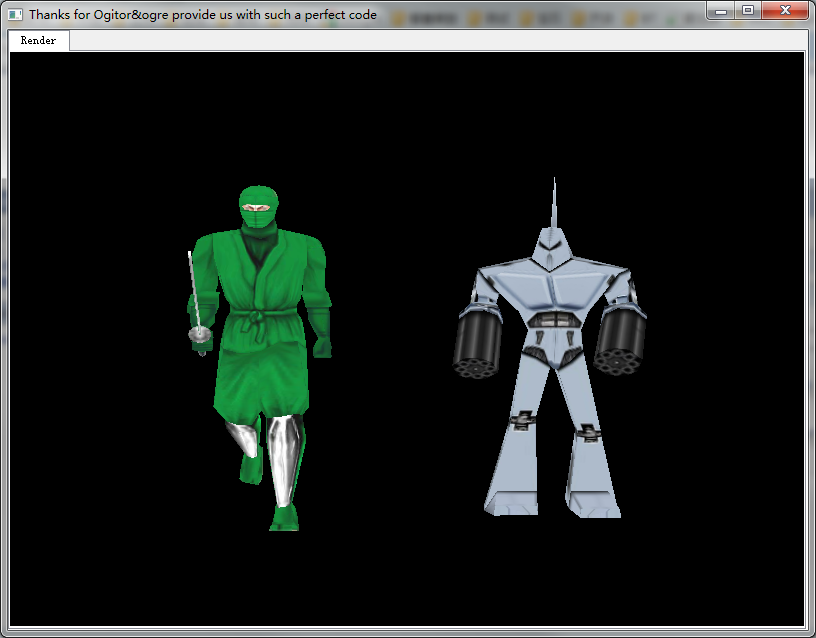This screenshot has width=816, height=638.
Task: Minimize the Ogitor render window
Action: click(x=721, y=10)
